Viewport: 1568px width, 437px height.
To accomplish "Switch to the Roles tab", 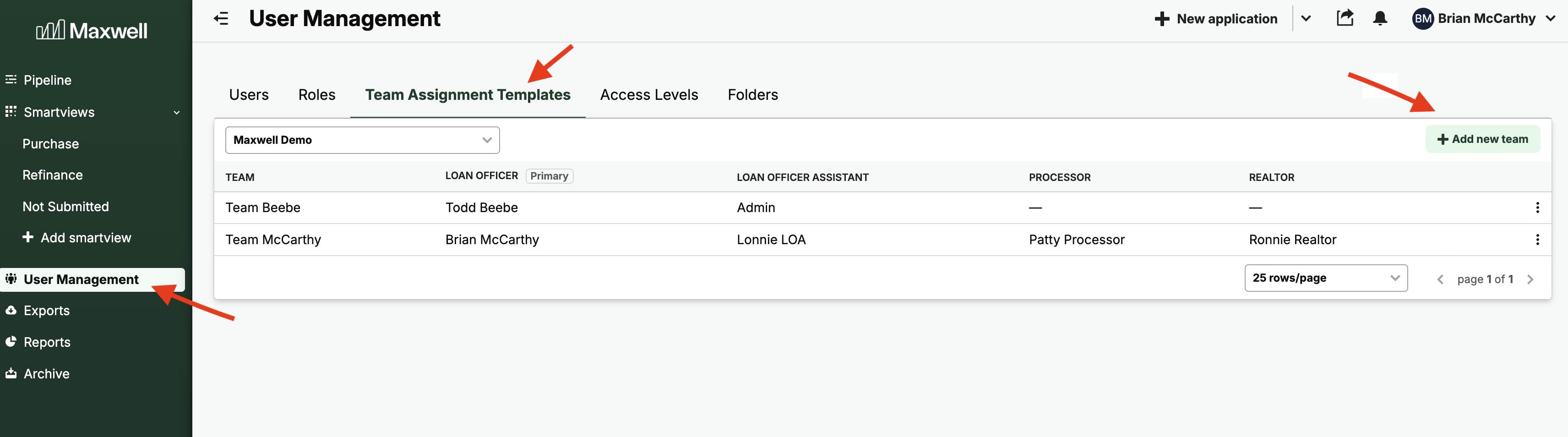I will coord(316,95).
